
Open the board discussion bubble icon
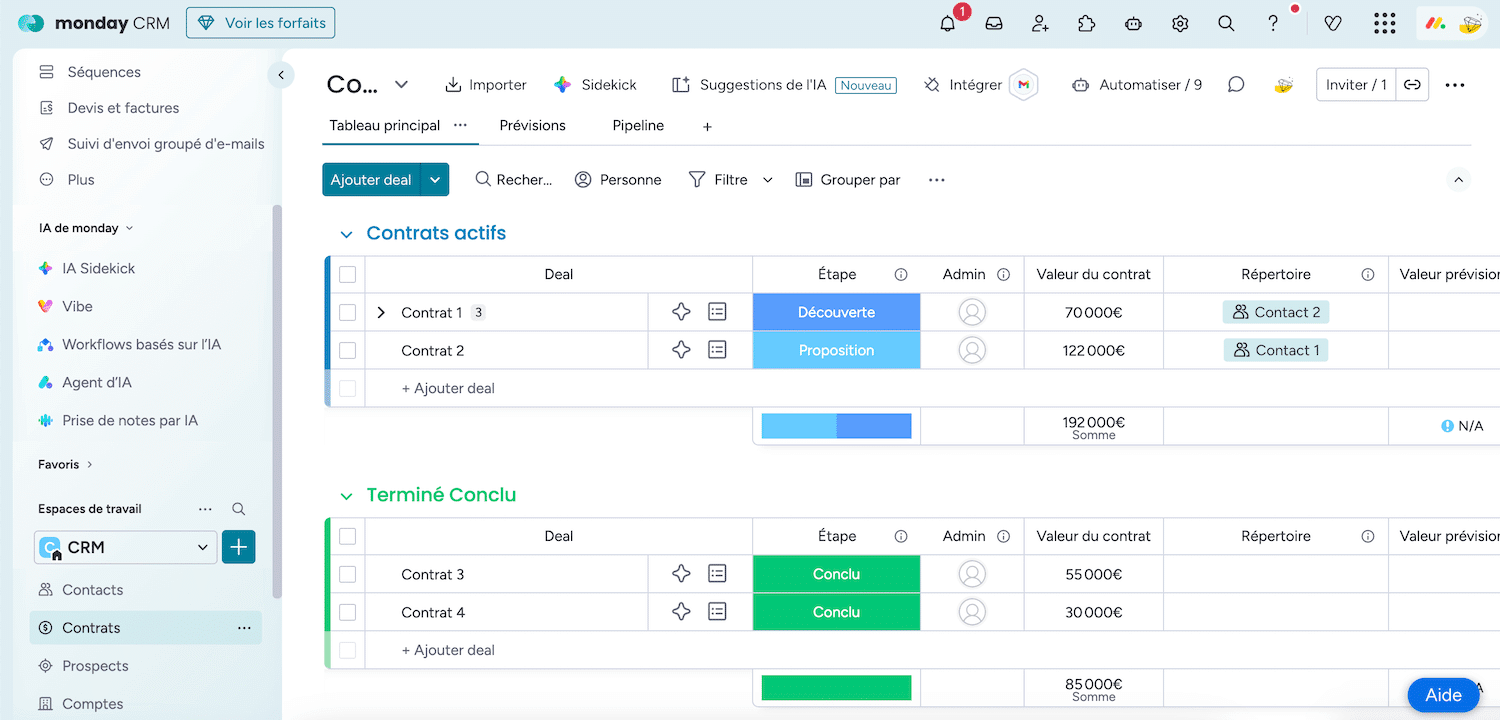click(x=1236, y=85)
